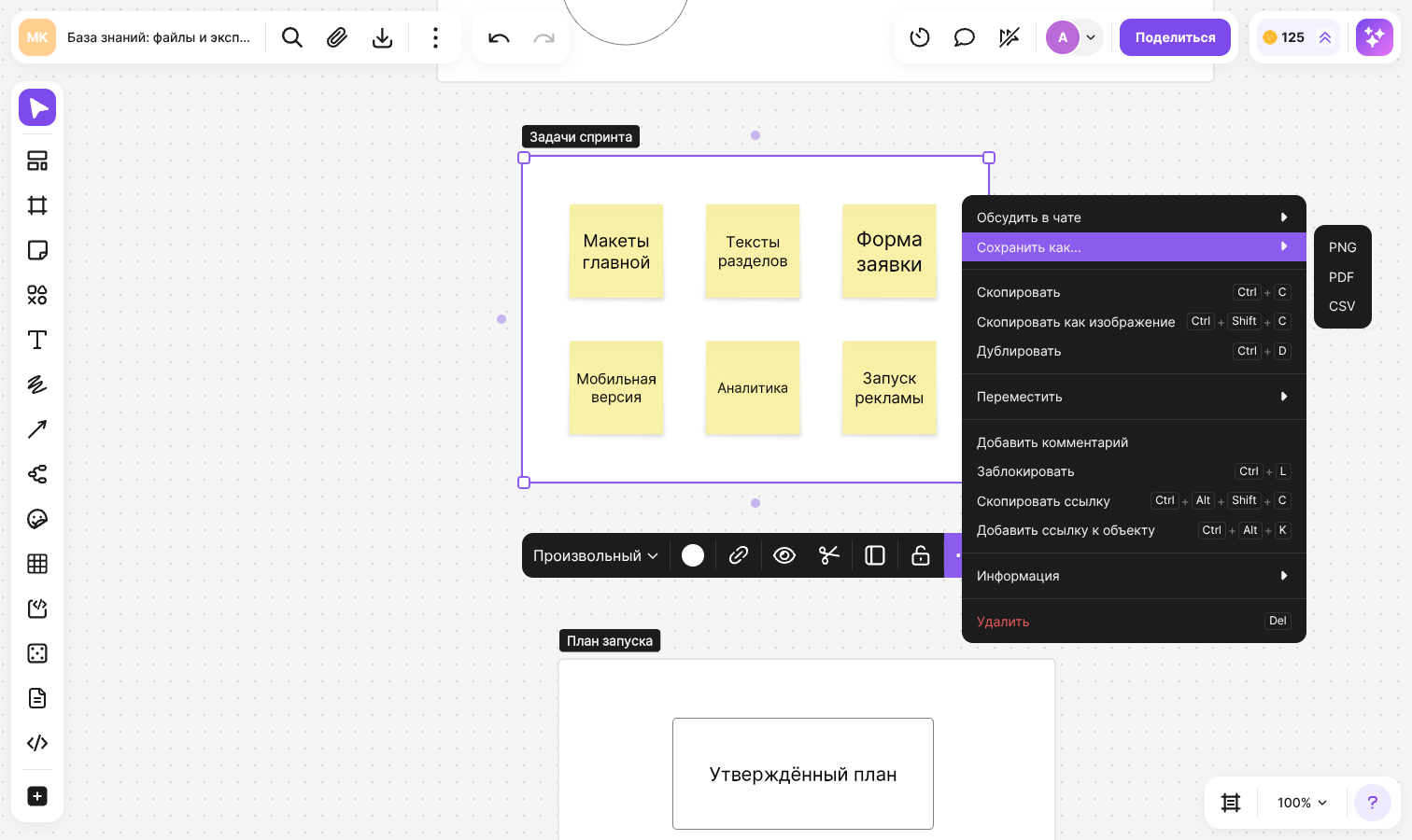The image size is (1412, 840).
Task: Expand the Информация submenu
Action: tap(1134, 576)
